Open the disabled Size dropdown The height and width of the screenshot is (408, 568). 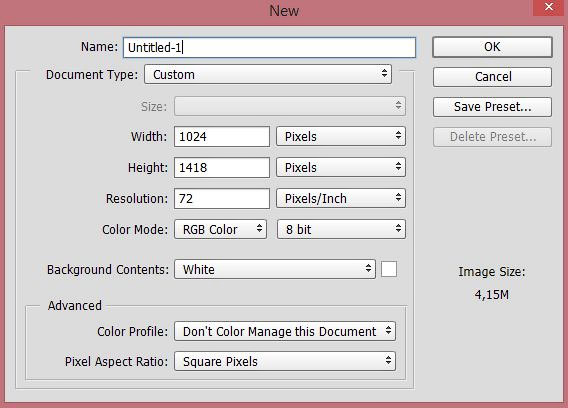(x=290, y=106)
